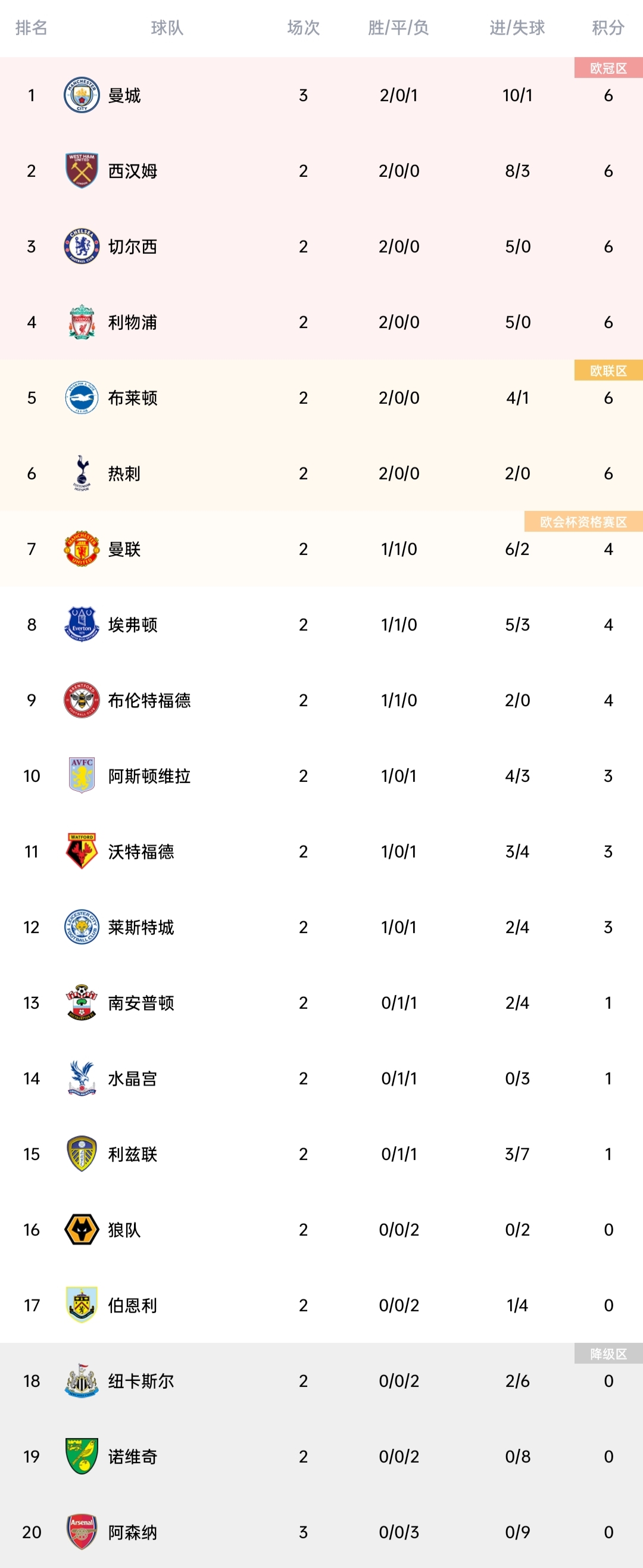Tap the West Ham United crest
The image size is (643, 1568).
pos(82,170)
